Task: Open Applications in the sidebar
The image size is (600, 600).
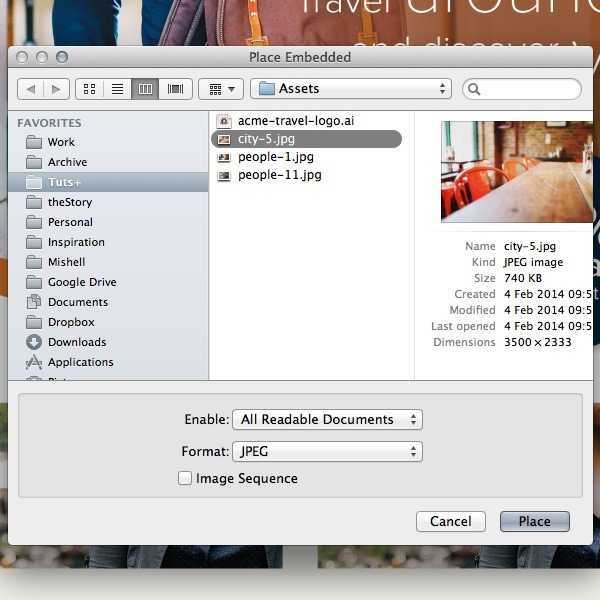Action: (x=80, y=362)
